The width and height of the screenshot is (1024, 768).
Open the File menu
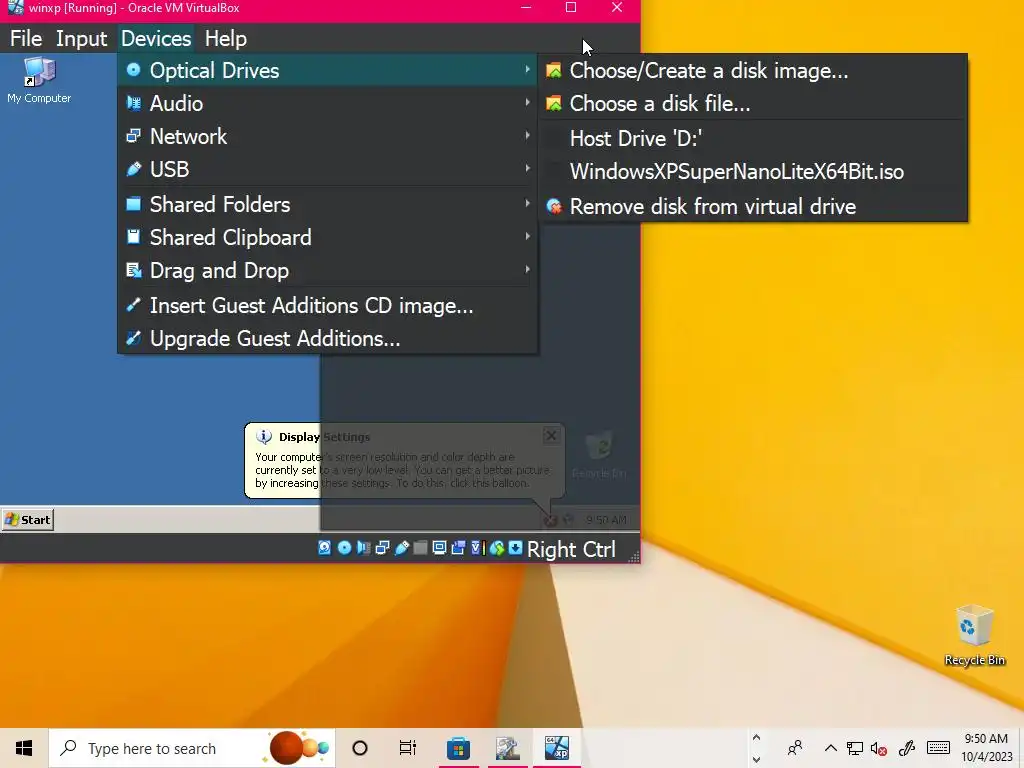click(26, 39)
